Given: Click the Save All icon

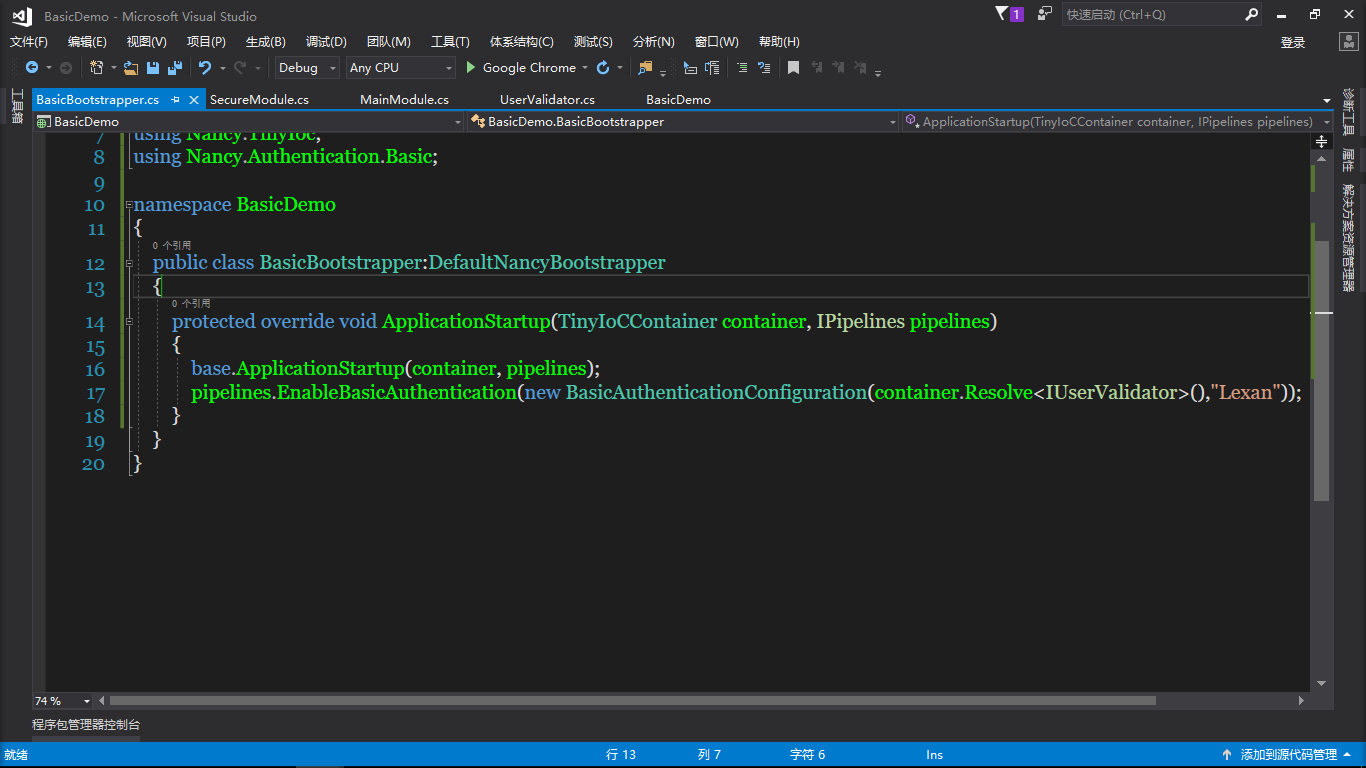Looking at the screenshot, I should pyautogui.click(x=175, y=68).
